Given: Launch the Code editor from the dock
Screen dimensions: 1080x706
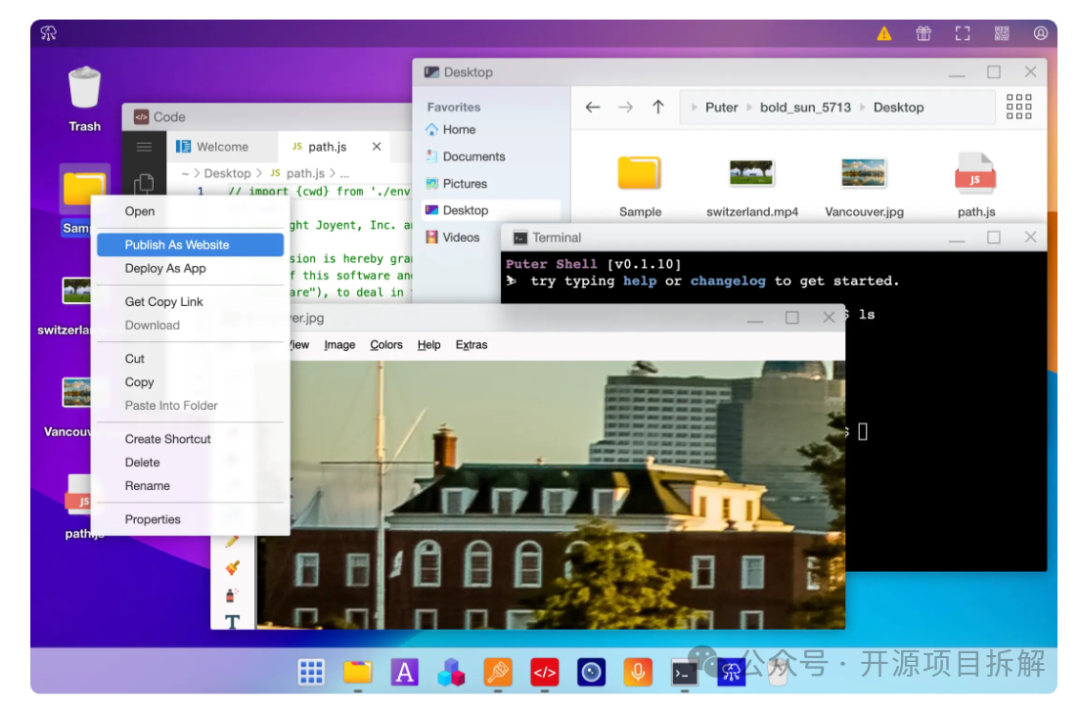Looking at the screenshot, I should [x=544, y=672].
